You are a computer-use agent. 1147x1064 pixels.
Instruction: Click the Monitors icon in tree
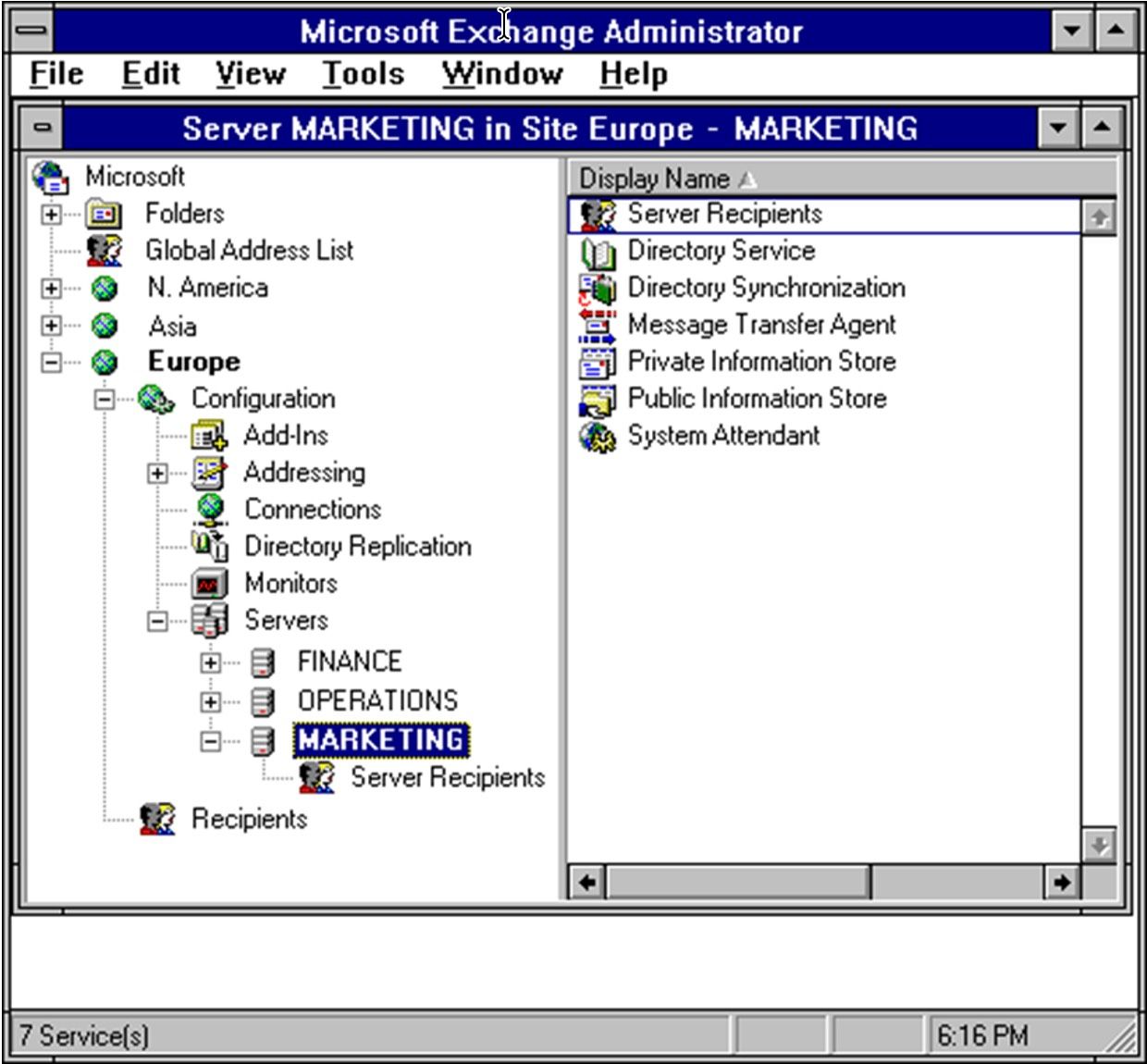coord(210,584)
